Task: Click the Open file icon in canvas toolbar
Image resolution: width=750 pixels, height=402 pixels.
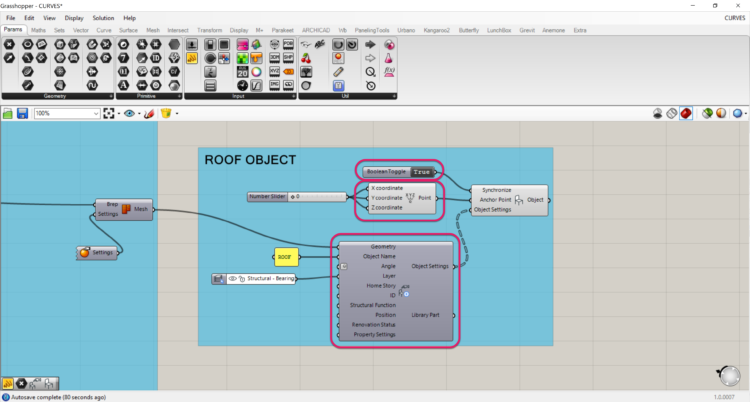Action: point(8,114)
